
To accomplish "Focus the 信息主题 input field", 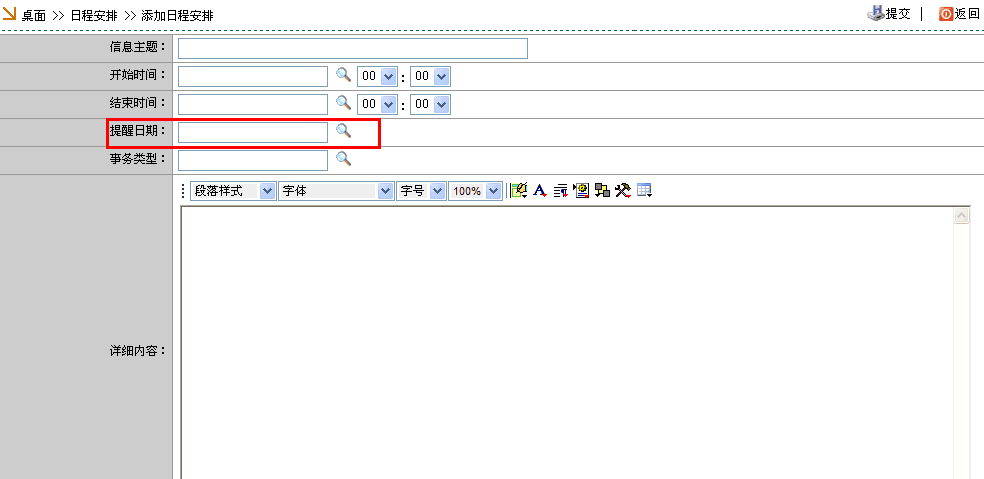I will (353, 48).
